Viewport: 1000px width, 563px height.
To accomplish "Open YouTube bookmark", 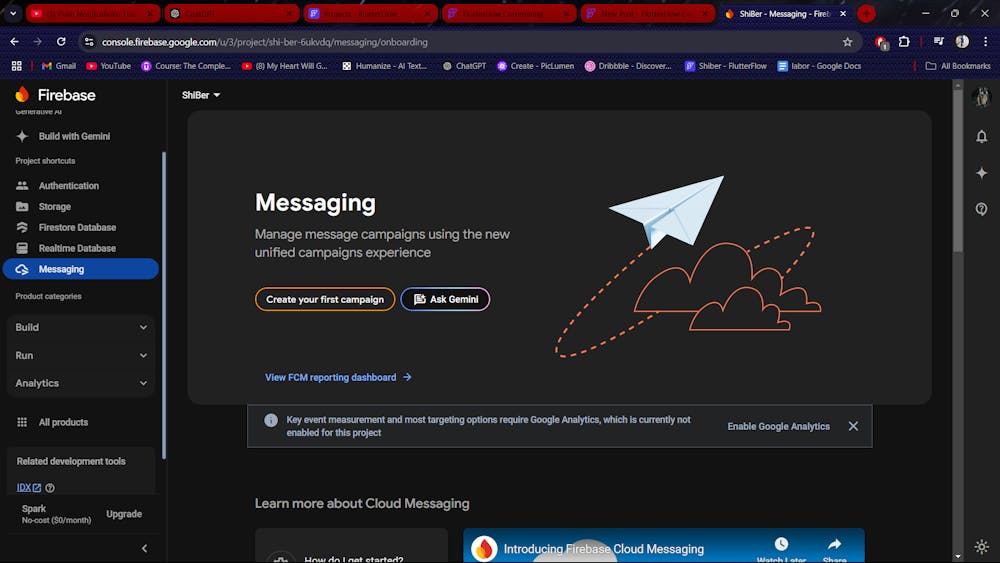I will click(108, 66).
